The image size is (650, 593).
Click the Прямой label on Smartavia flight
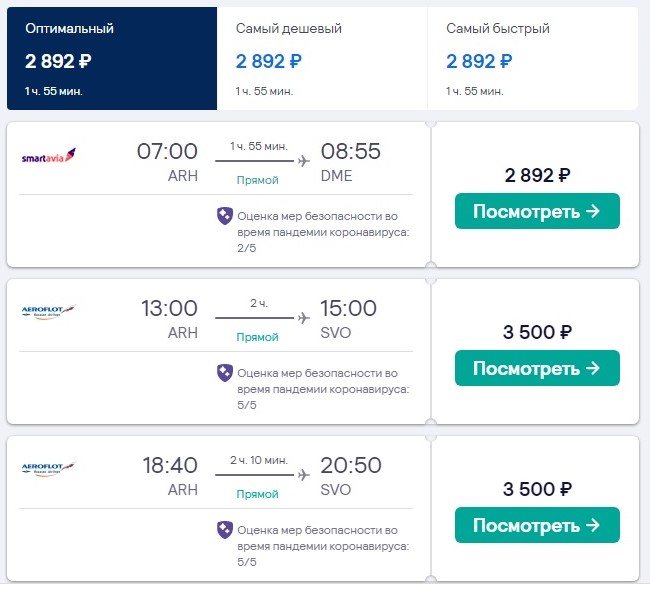257,180
